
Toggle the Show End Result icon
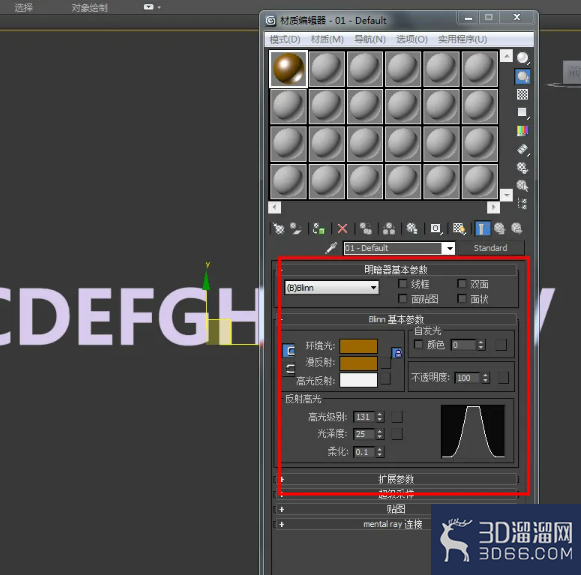coord(482,229)
